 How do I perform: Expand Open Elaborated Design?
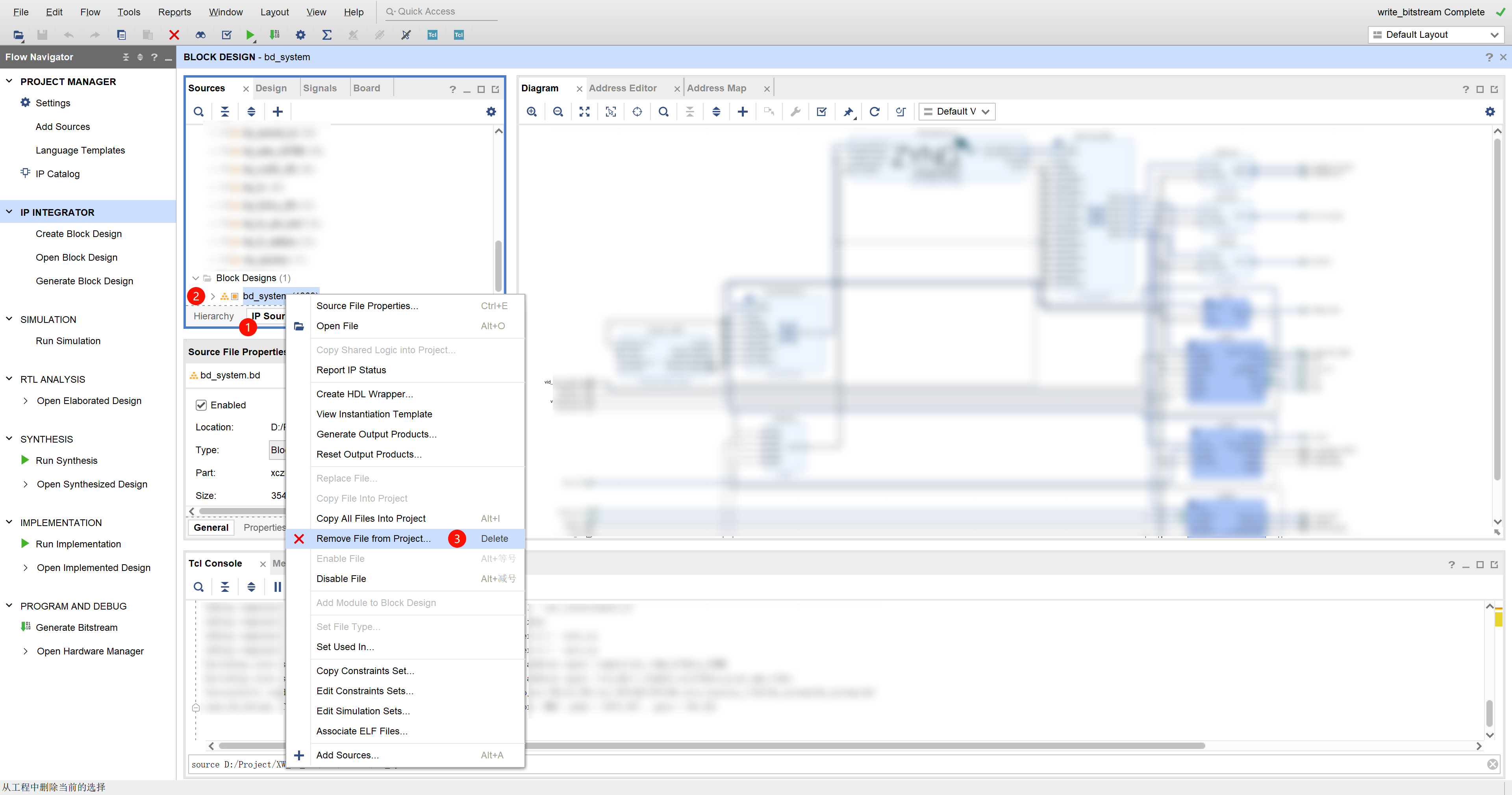click(25, 401)
